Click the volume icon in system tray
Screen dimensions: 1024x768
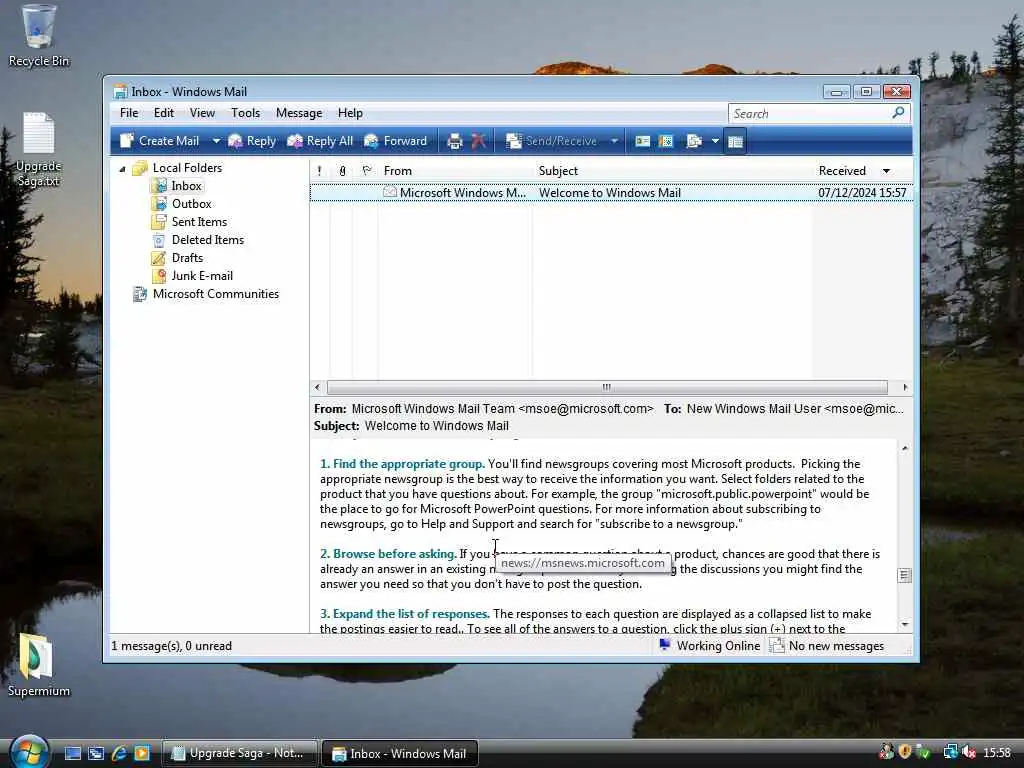pyautogui.click(x=969, y=753)
